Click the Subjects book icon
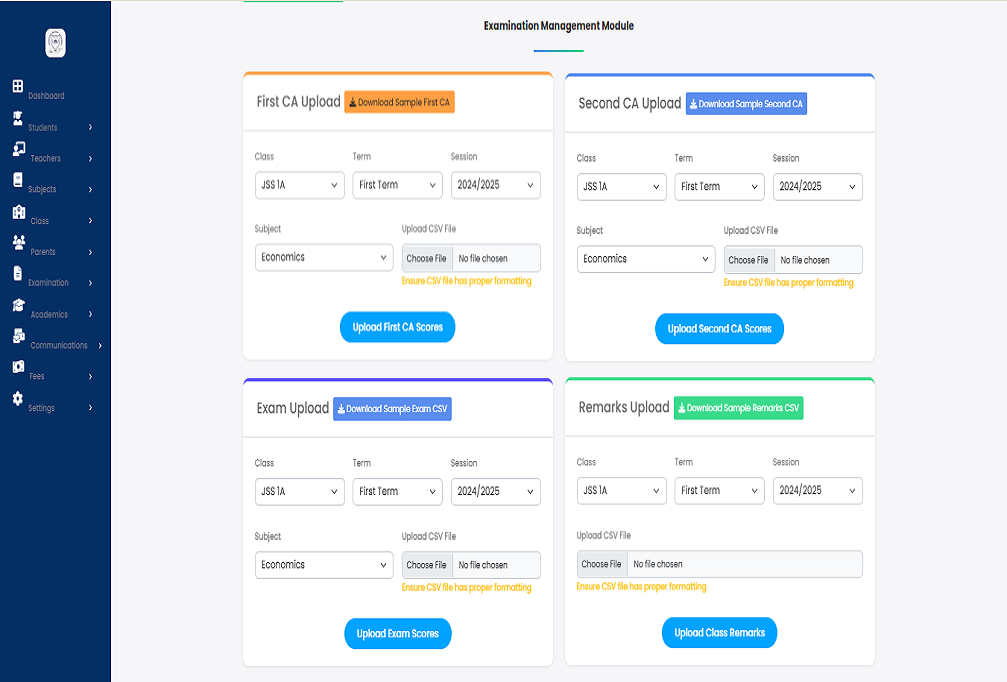 (x=17, y=180)
